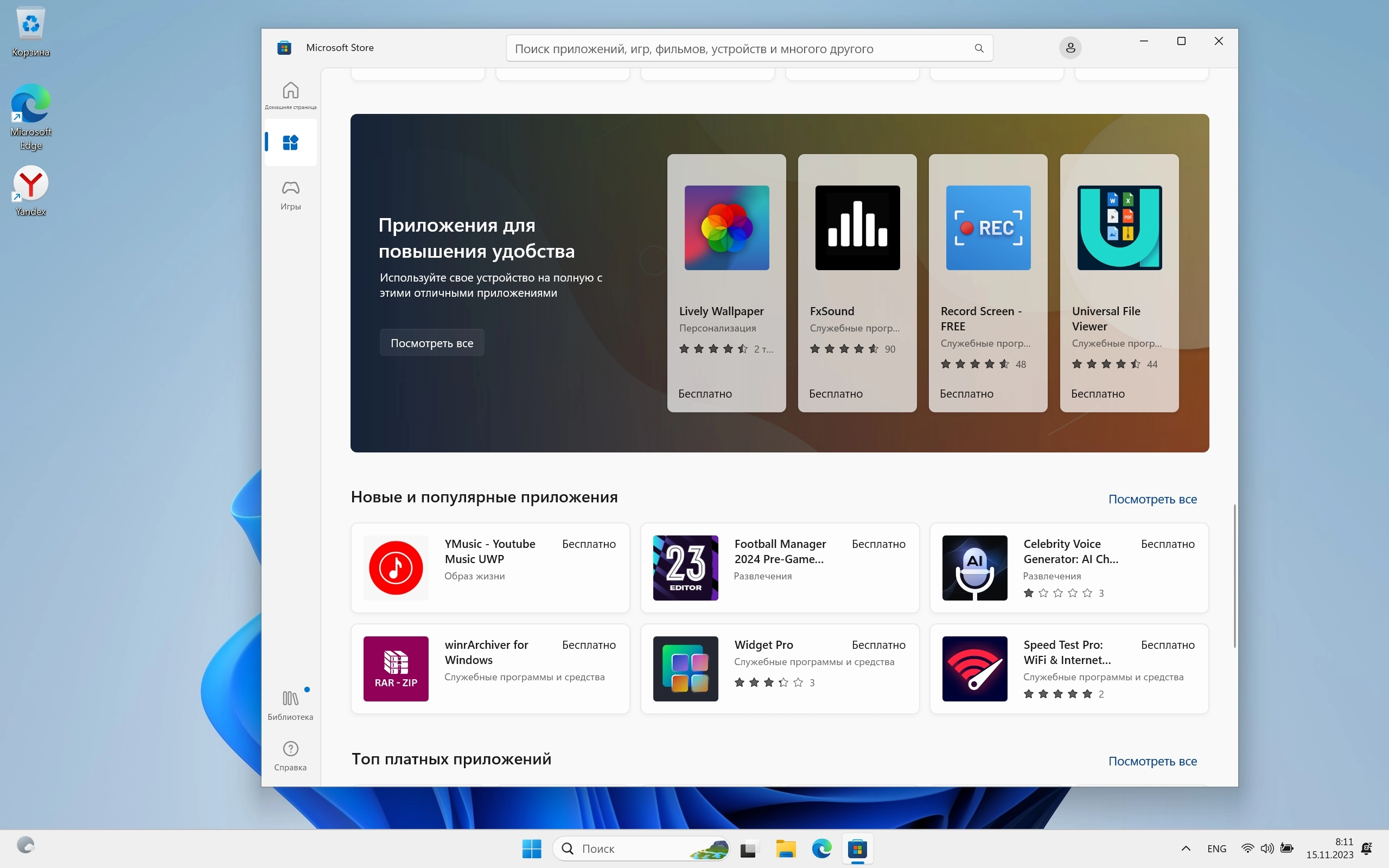Open the Universal File Viewer tile
This screenshot has height=868, width=1389.
coord(1119,283)
